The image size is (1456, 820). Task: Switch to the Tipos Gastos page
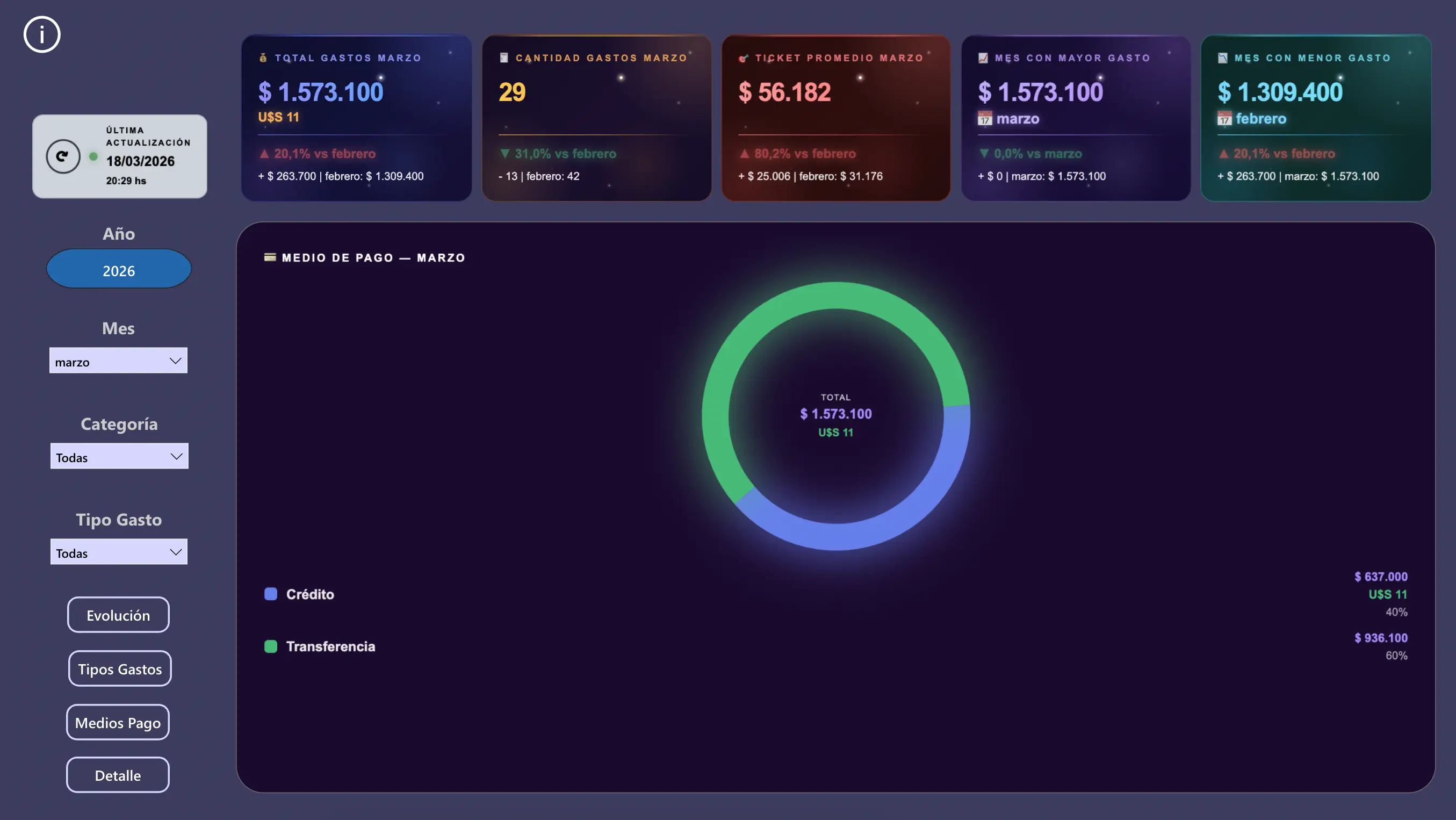119,668
